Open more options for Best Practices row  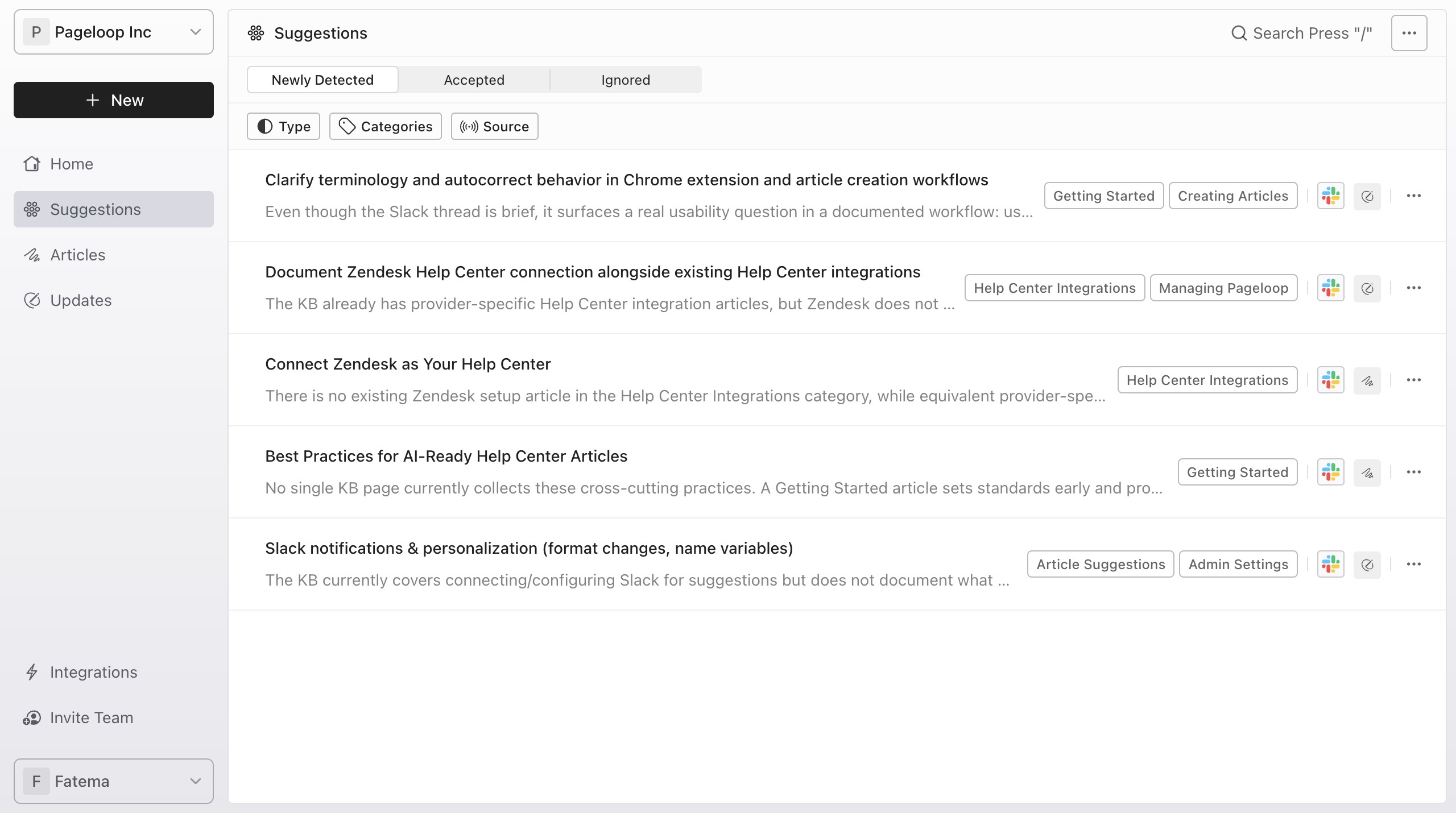pyautogui.click(x=1414, y=472)
